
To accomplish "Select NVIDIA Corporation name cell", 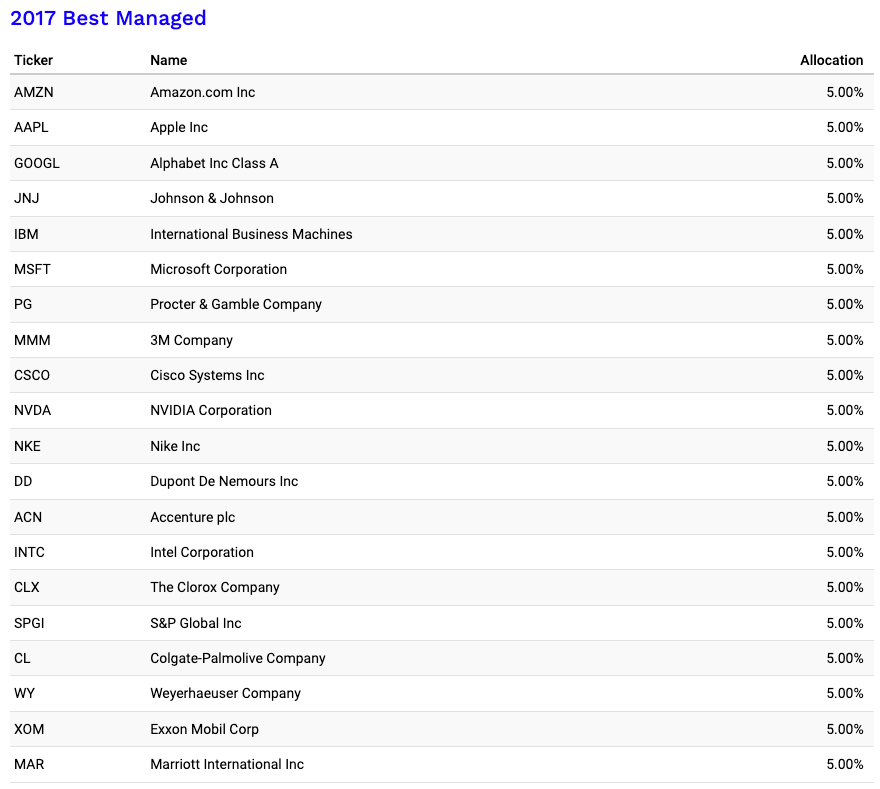I will 210,410.
